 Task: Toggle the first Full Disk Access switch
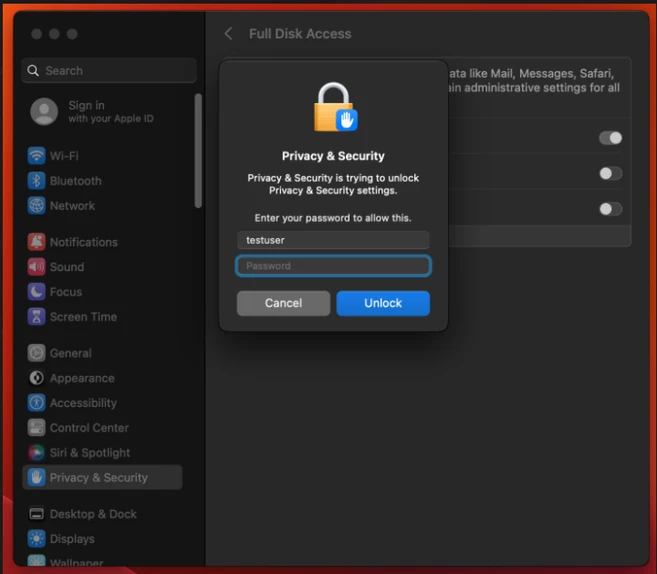tap(610, 138)
